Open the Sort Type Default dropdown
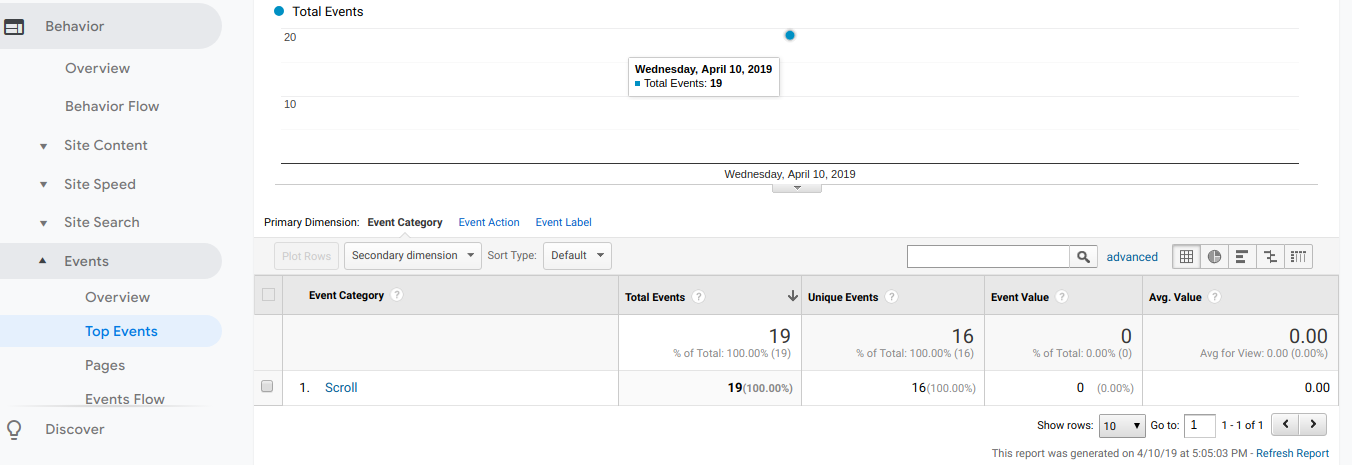Screen dimensions: 1352x465 tap(577, 255)
